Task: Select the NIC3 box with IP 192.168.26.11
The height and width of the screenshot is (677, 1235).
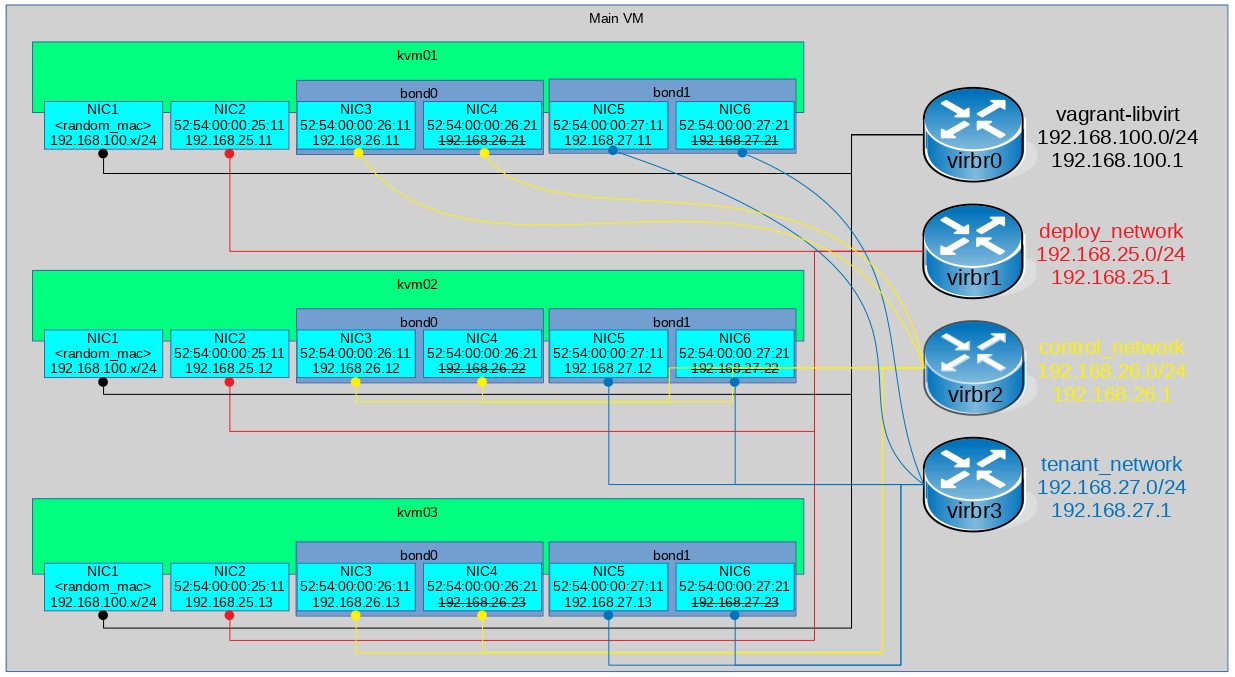Action: point(356,125)
